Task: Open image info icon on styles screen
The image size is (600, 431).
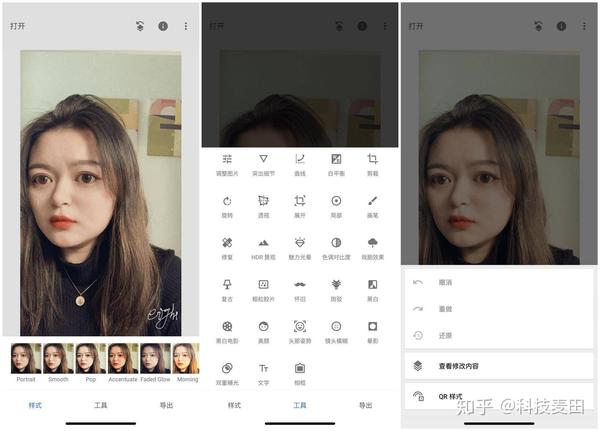Action: point(163,26)
